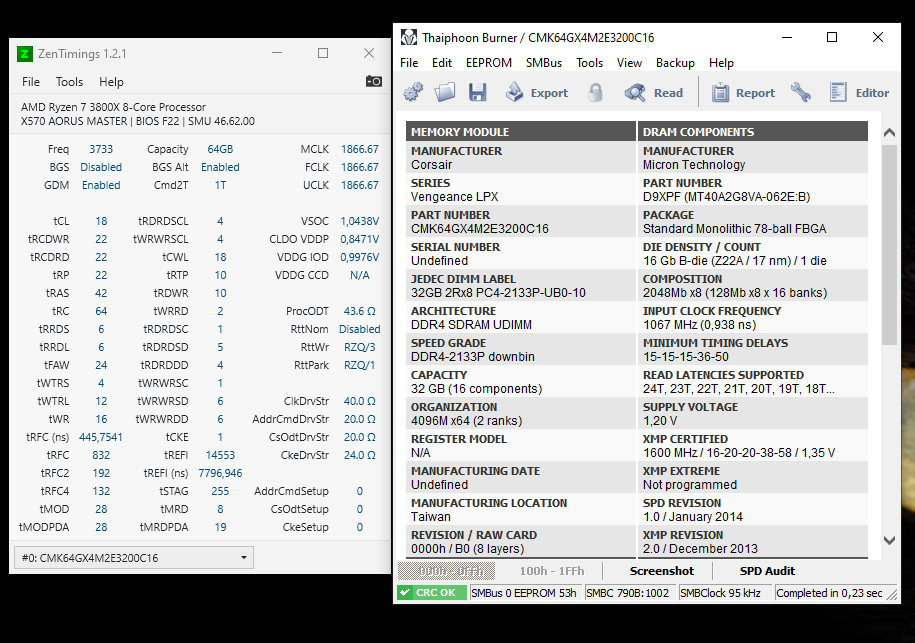Open the Backup menu
915x643 pixels.
click(x=675, y=62)
